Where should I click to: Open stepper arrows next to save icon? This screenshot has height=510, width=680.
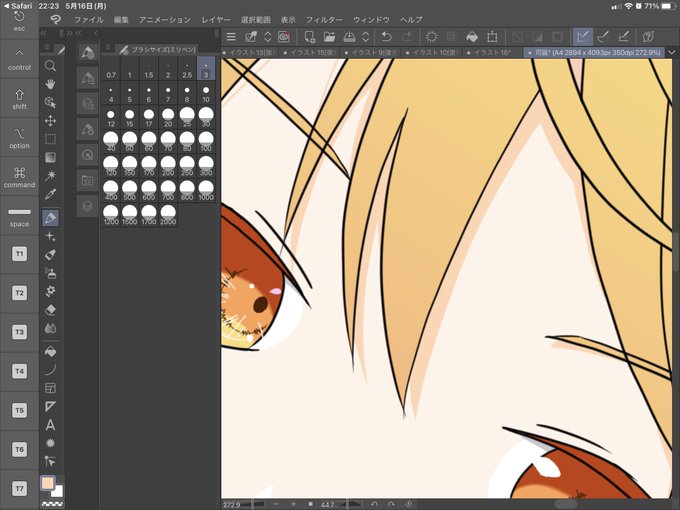(x=366, y=37)
